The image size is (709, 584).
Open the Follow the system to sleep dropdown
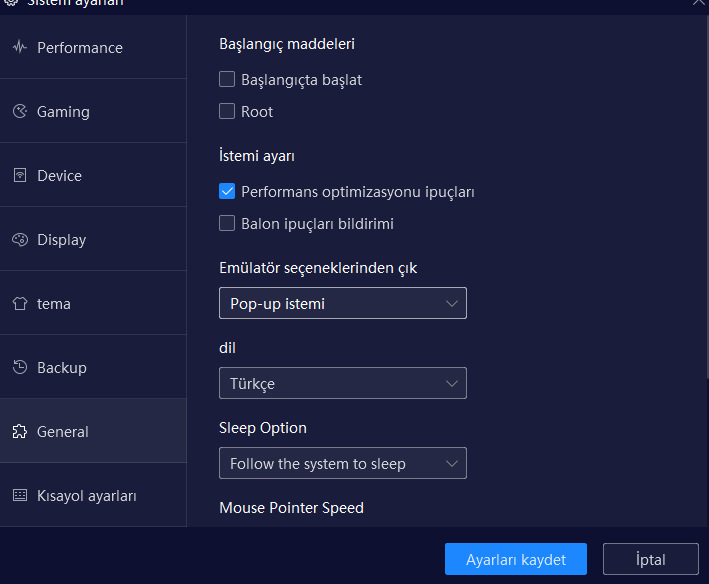click(342, 463)
